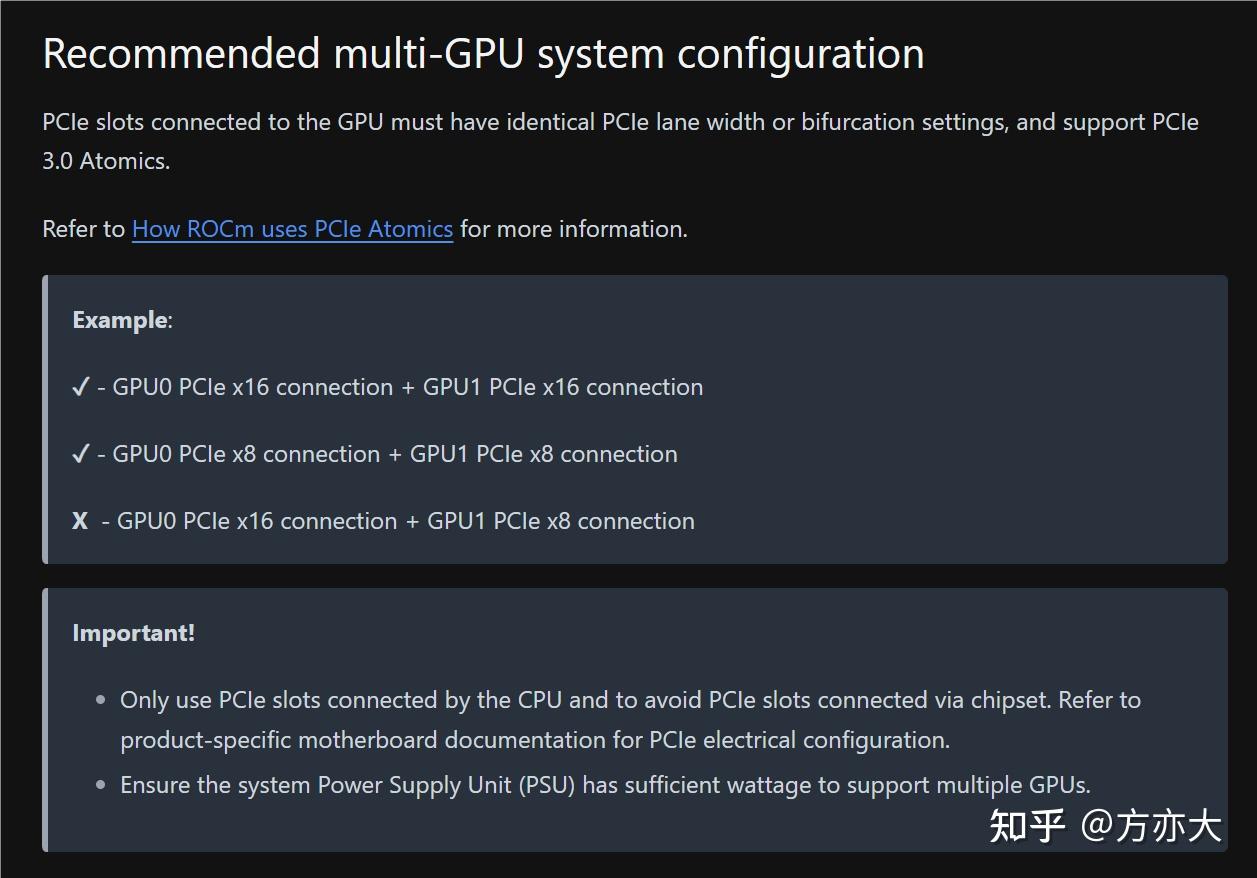Screen dimensions: 1257x878
Task: Click the paragraph about identical PCIe lane width
Action: [x=620, y=123]
